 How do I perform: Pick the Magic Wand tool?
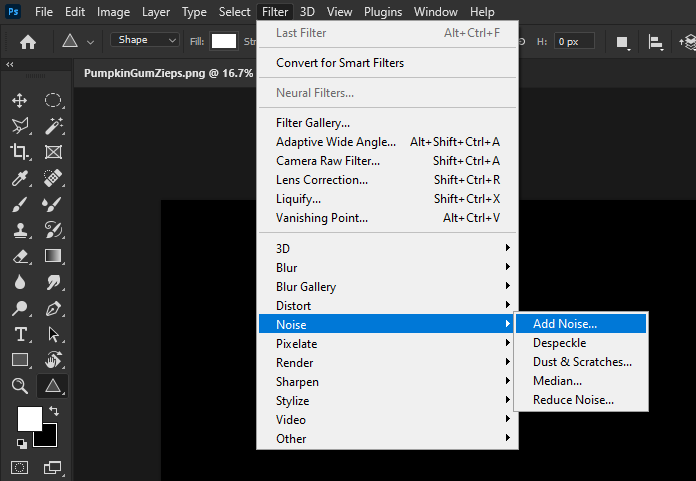(x=53, y=126)
